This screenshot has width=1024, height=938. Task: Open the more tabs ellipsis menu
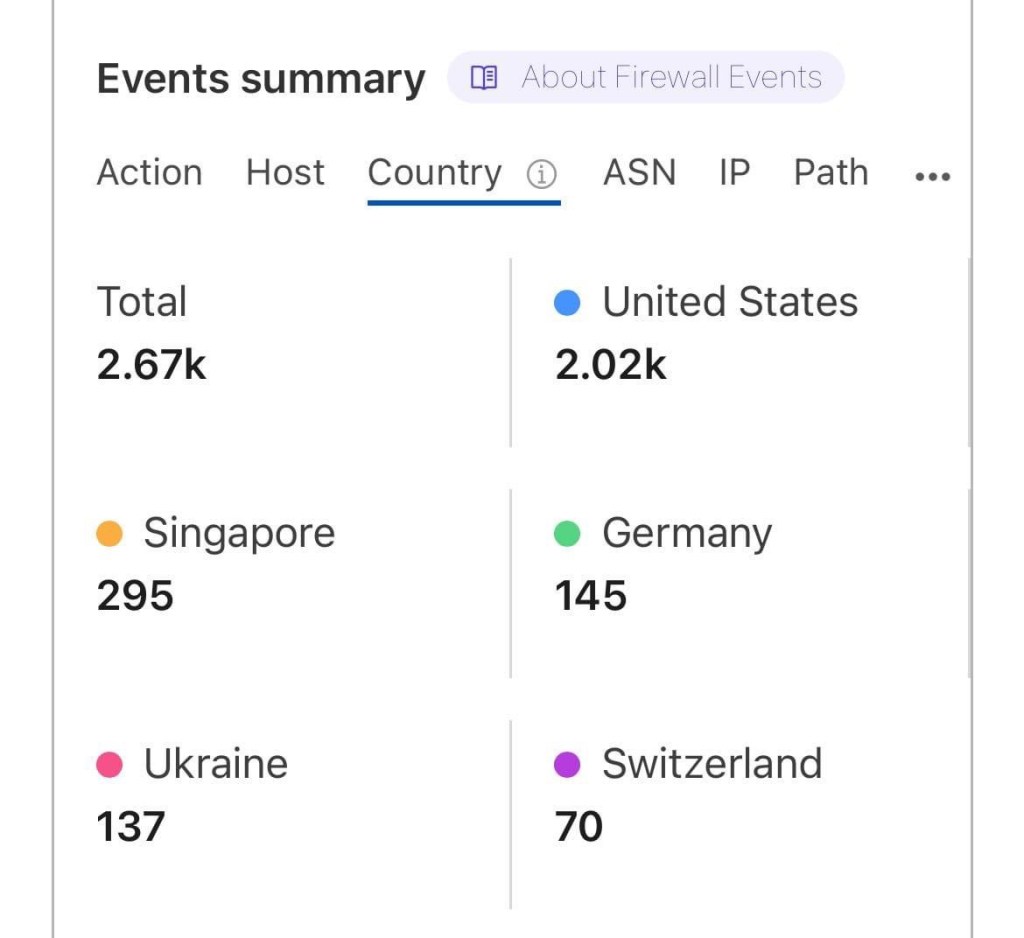(932, 177)
